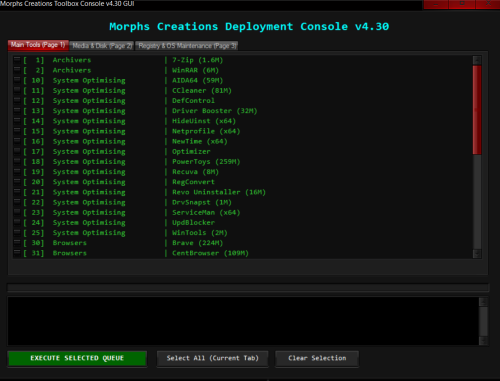Click the CentBrowser (109M) text
Image resolution: width=500 pixels, height=381 pixels.
(210, 253)
